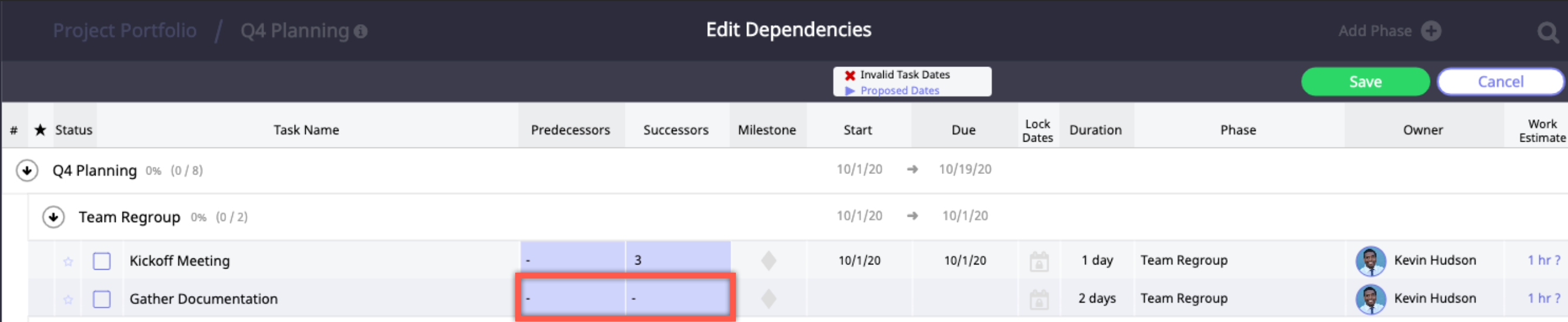This screenshot has width=1568, height=322.
Task: Click milestone diamond for Kickoff Meeting
Action: 768,261
